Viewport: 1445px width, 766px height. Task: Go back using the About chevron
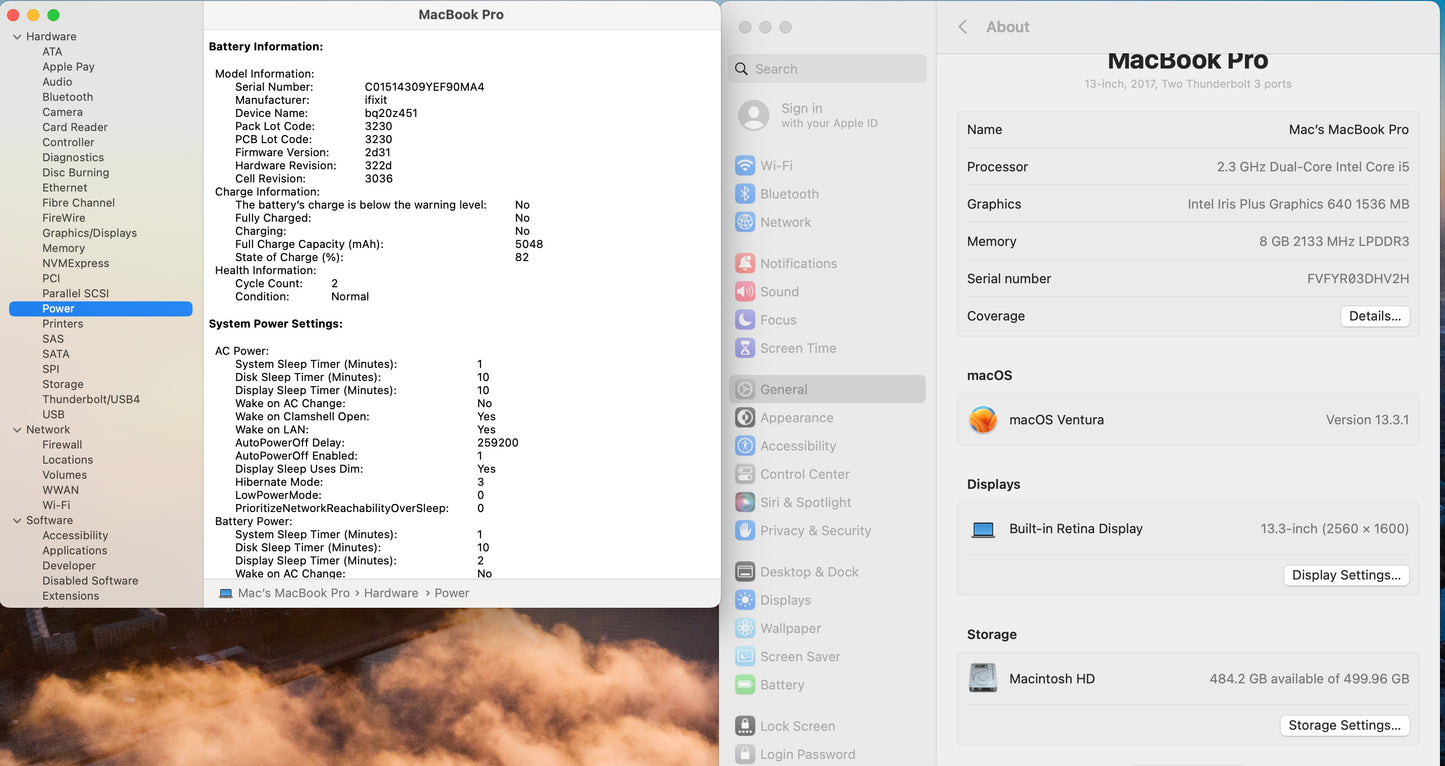tap(962, 27)
